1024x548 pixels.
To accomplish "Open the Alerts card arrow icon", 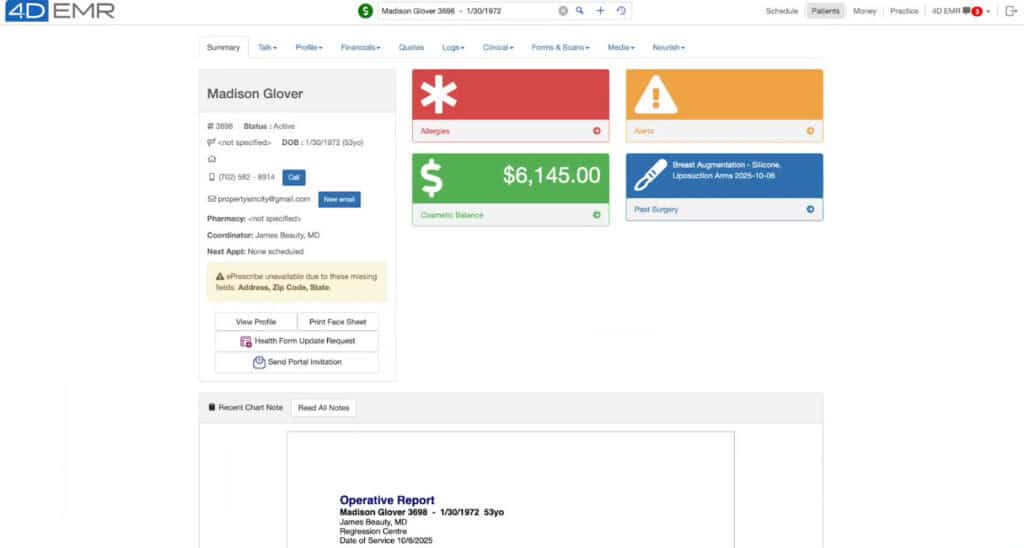I will (x=810, y=131).
